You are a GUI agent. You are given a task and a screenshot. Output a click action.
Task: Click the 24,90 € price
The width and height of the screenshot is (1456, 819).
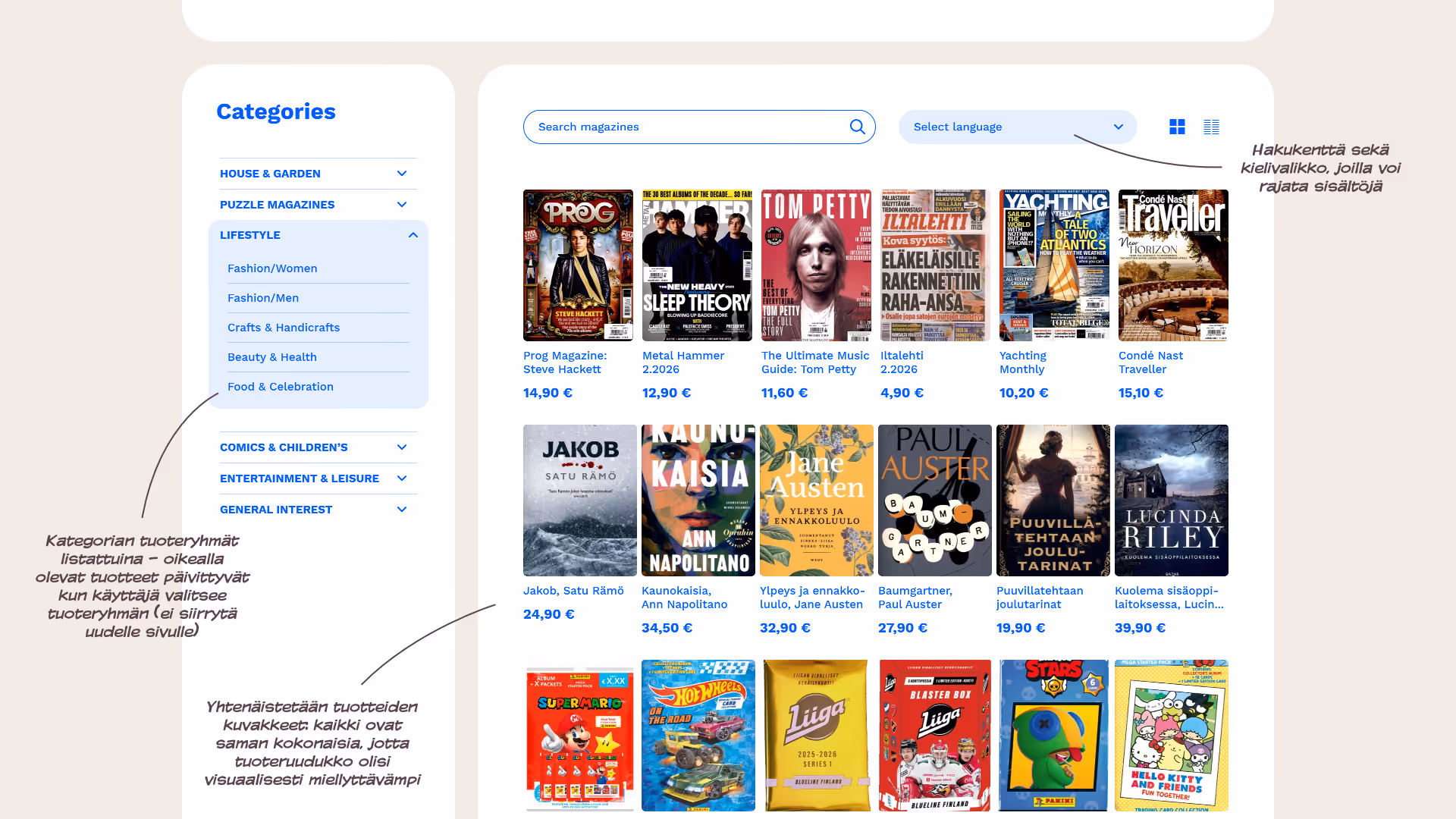549,614
